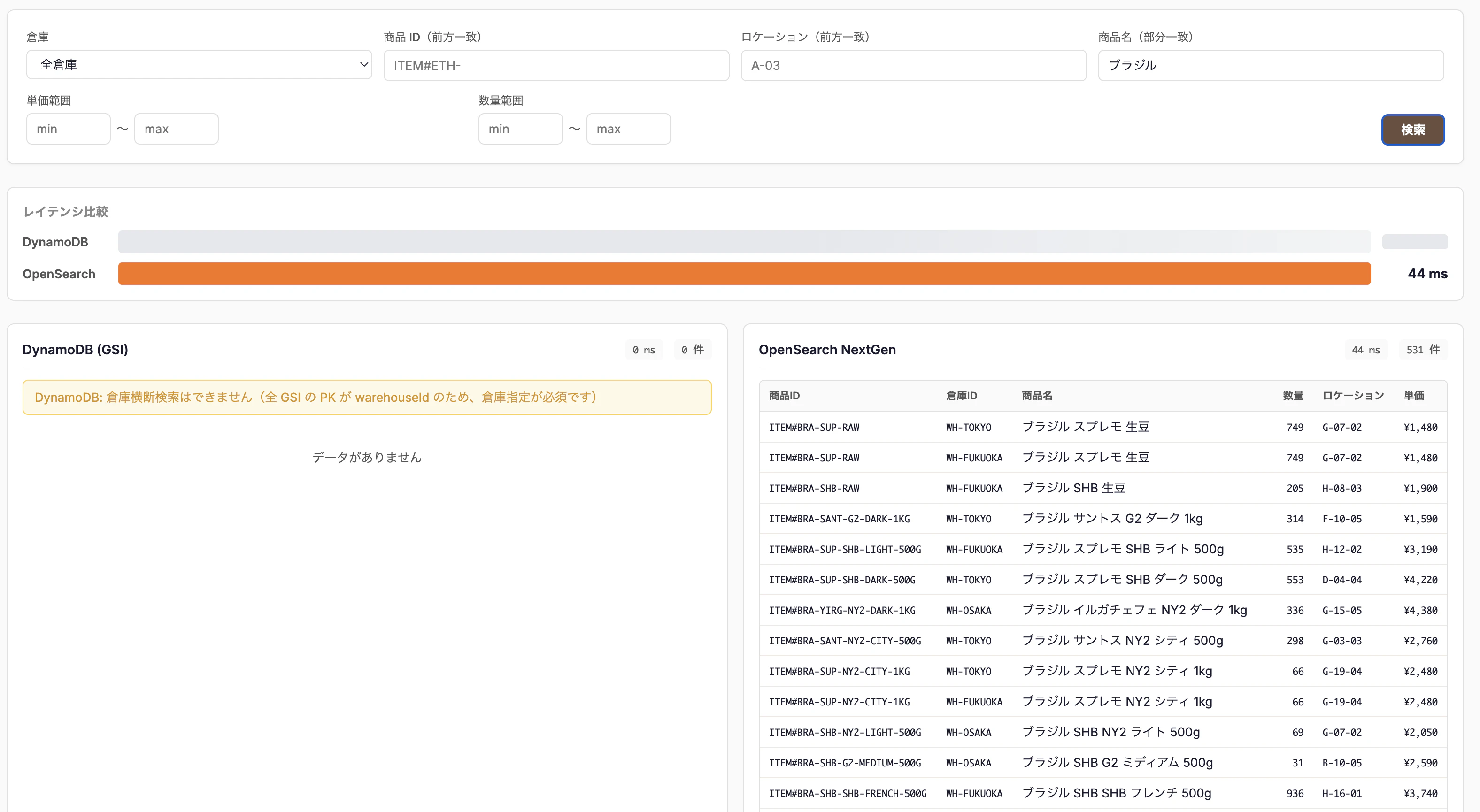This screenshot has height=812, width=1480.
Task: Click the 数量 column header
Action: [x=1293, y=396]
